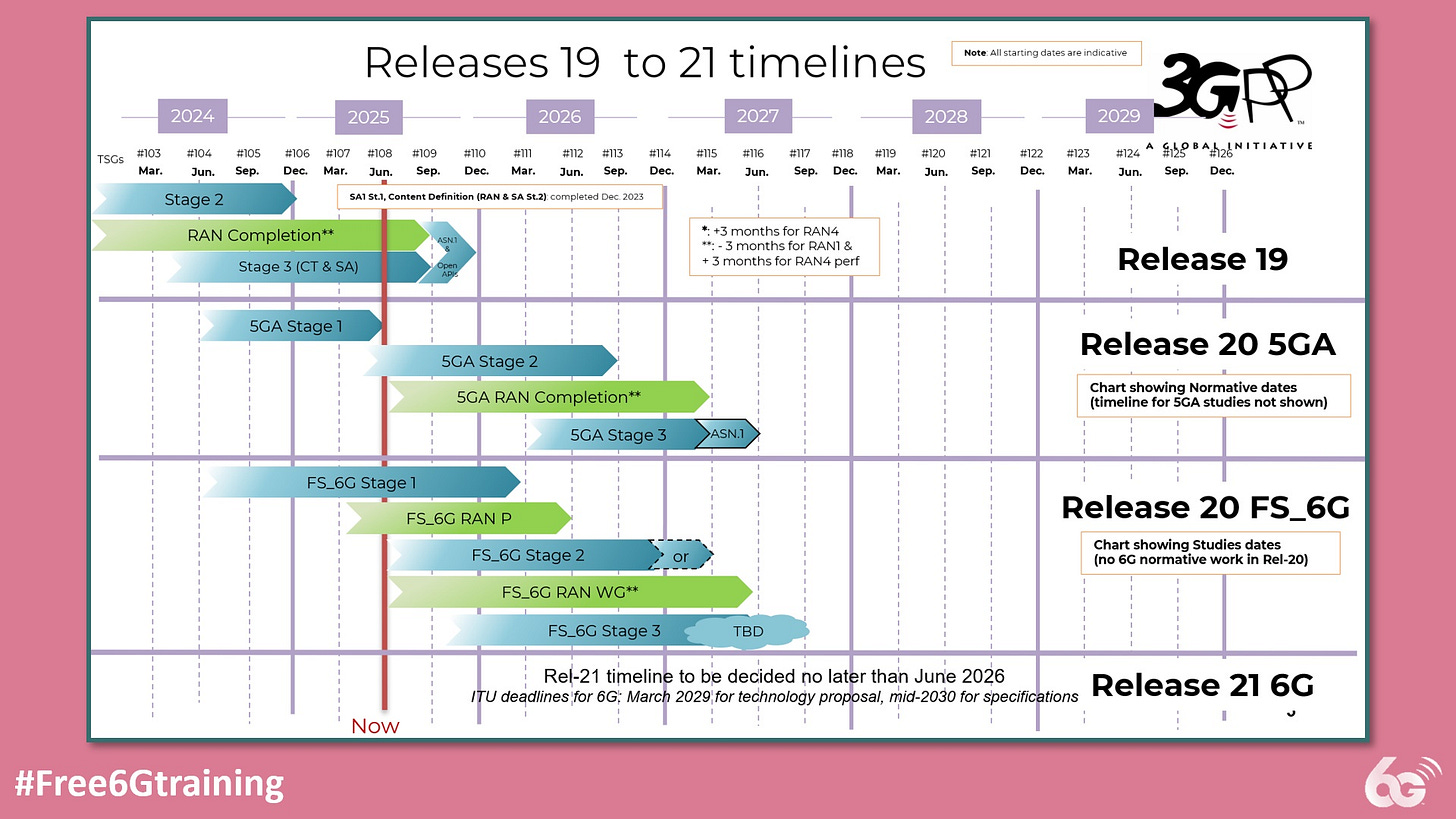Click the '#106 Dec.' meeting label

tap(296, 162)
